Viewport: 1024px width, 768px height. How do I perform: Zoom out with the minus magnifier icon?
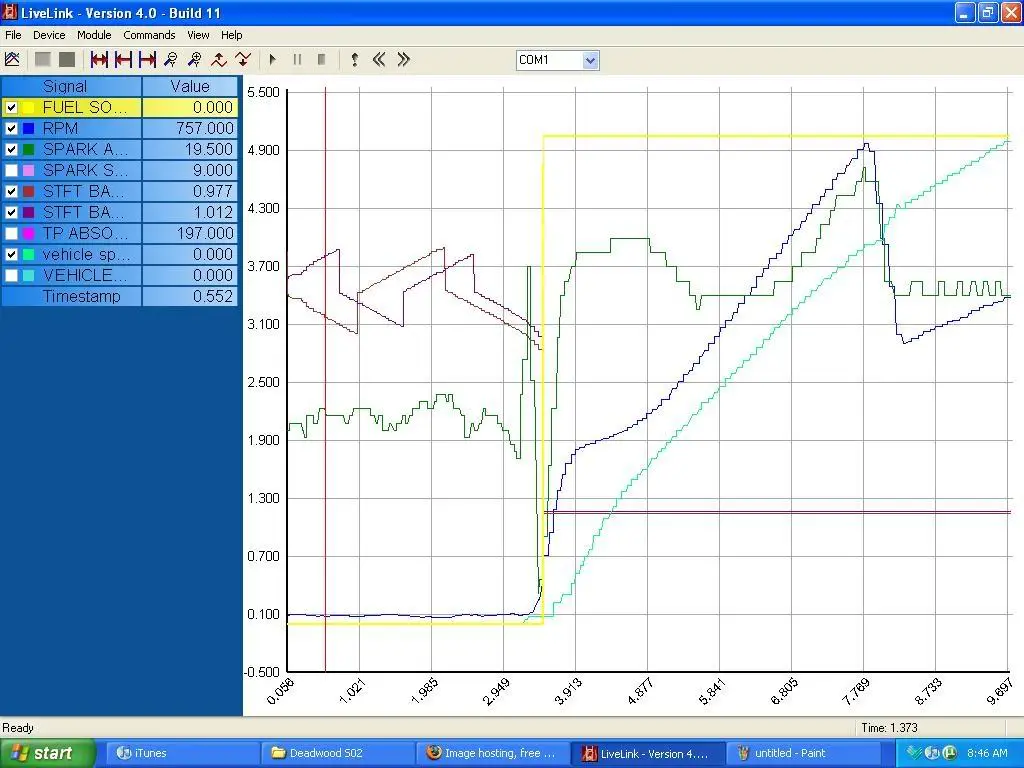click(x=171, y=60)
